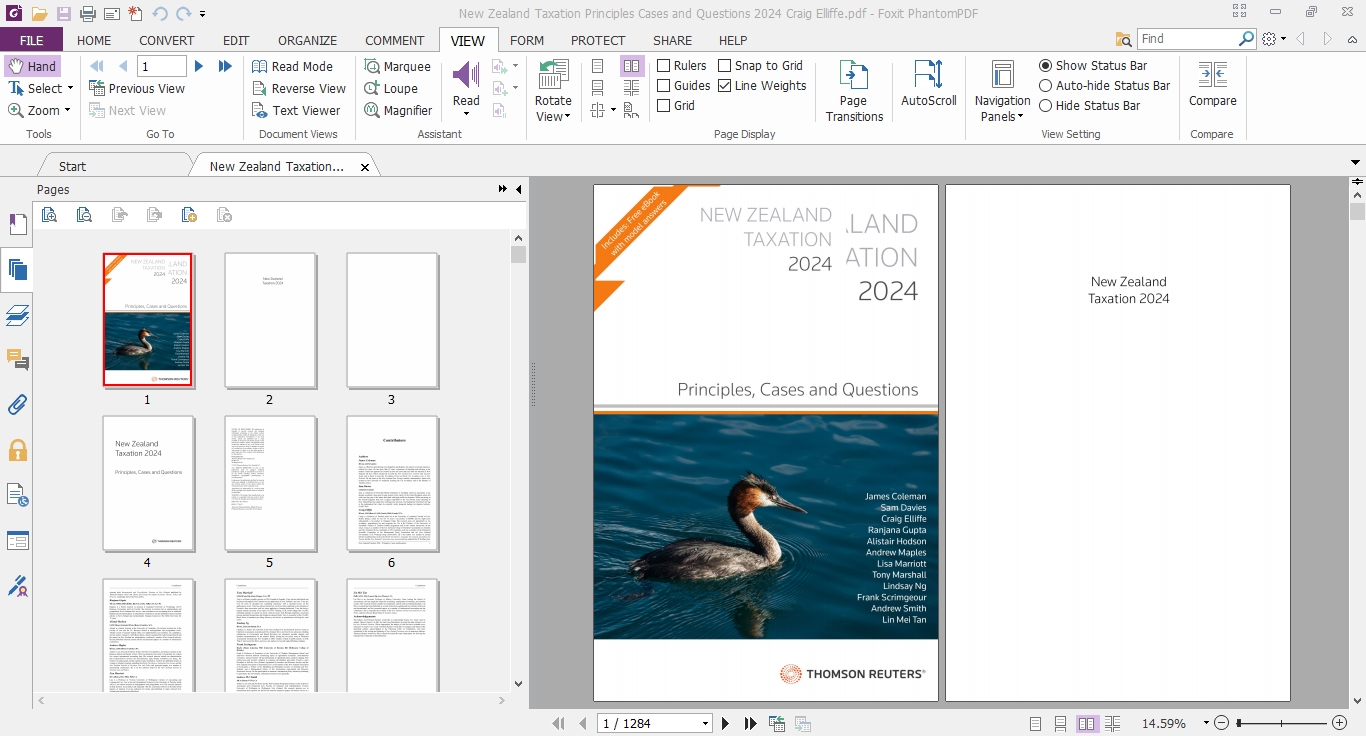Image resolution: width=1366 pixels, height=736 pixels.
Task: Open the Layers panel in sidebar
Action: tap(17, 315)
